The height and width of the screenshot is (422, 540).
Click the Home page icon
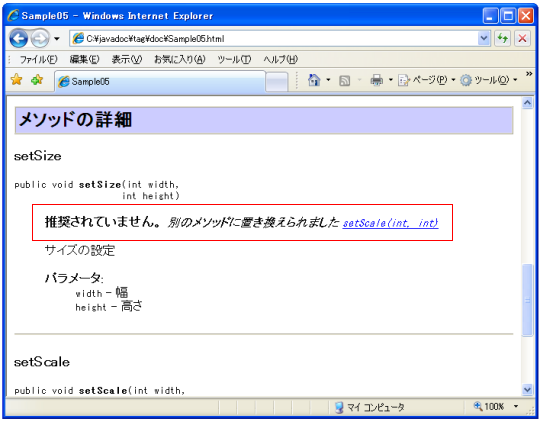(314, 80)
